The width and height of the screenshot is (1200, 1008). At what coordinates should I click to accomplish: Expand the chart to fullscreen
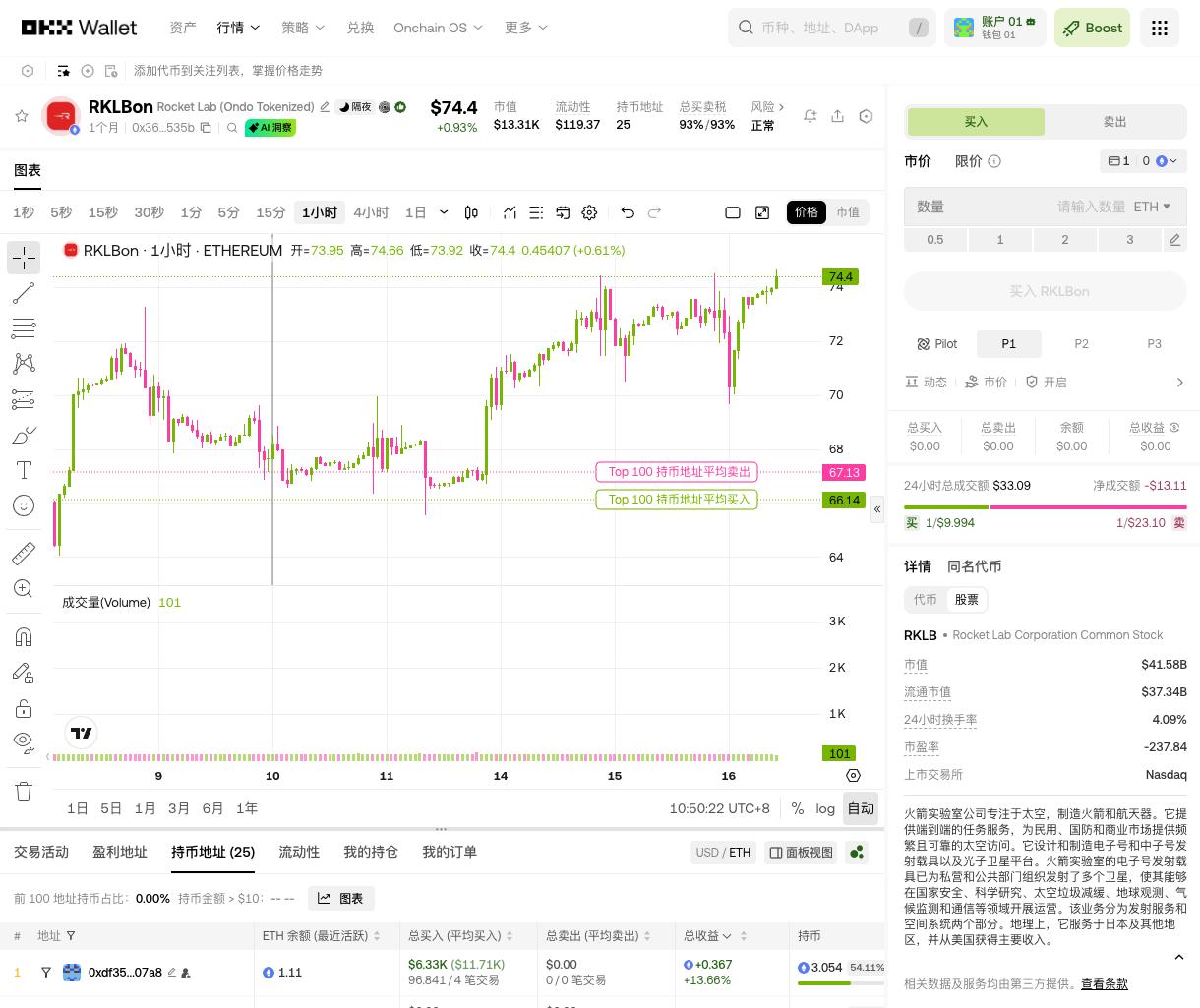coord(762,212)
